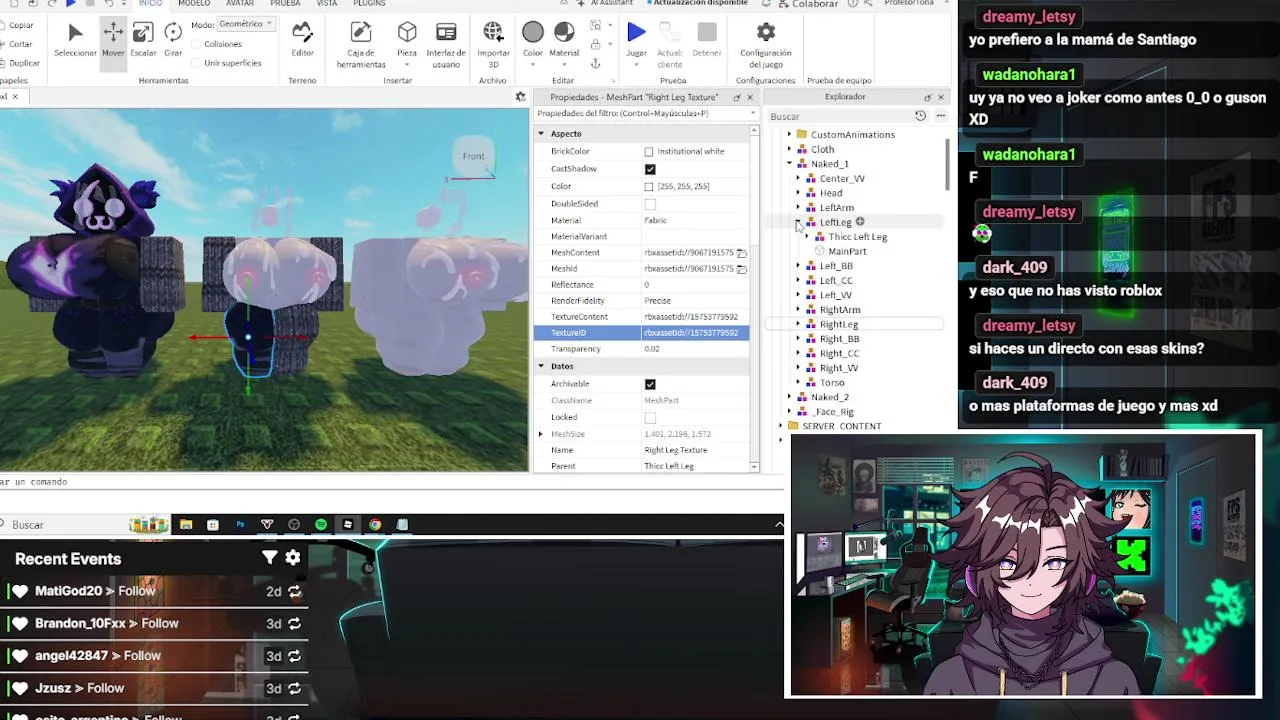Image resolution: width=1280 pixels, height=720 pixels.
Task: Switch to the PLUGINS ribbon tab
Action: pos(369,4)
